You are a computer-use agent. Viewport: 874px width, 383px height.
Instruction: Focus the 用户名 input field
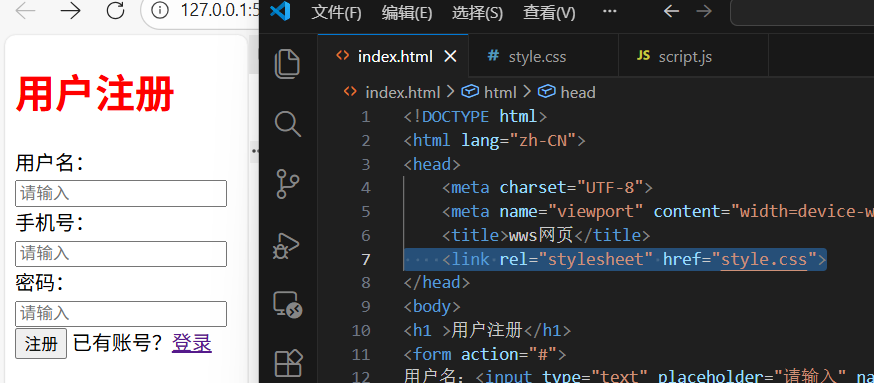coord(121,193)
